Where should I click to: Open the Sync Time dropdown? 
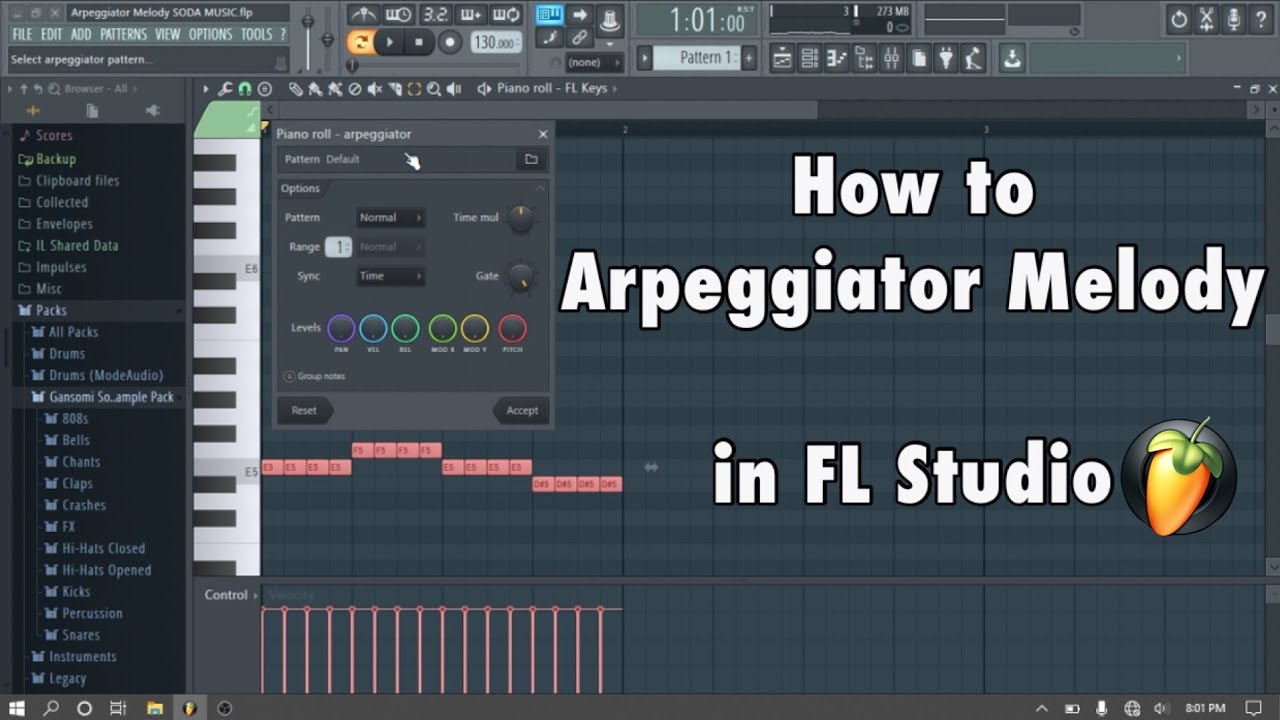[390, 276]
